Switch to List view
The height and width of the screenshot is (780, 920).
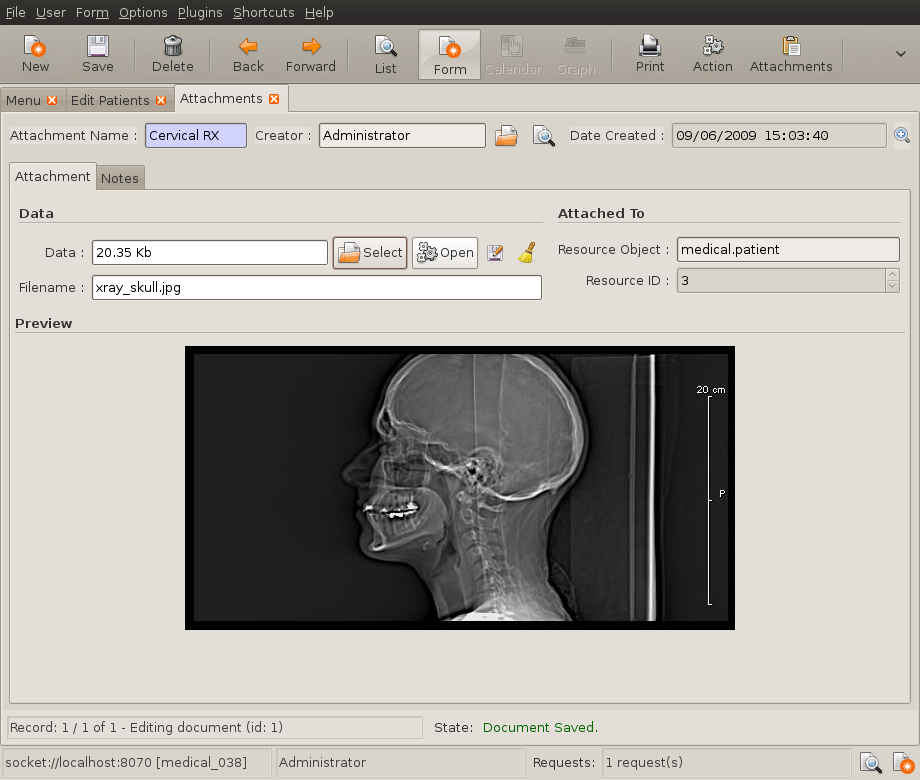385,54
